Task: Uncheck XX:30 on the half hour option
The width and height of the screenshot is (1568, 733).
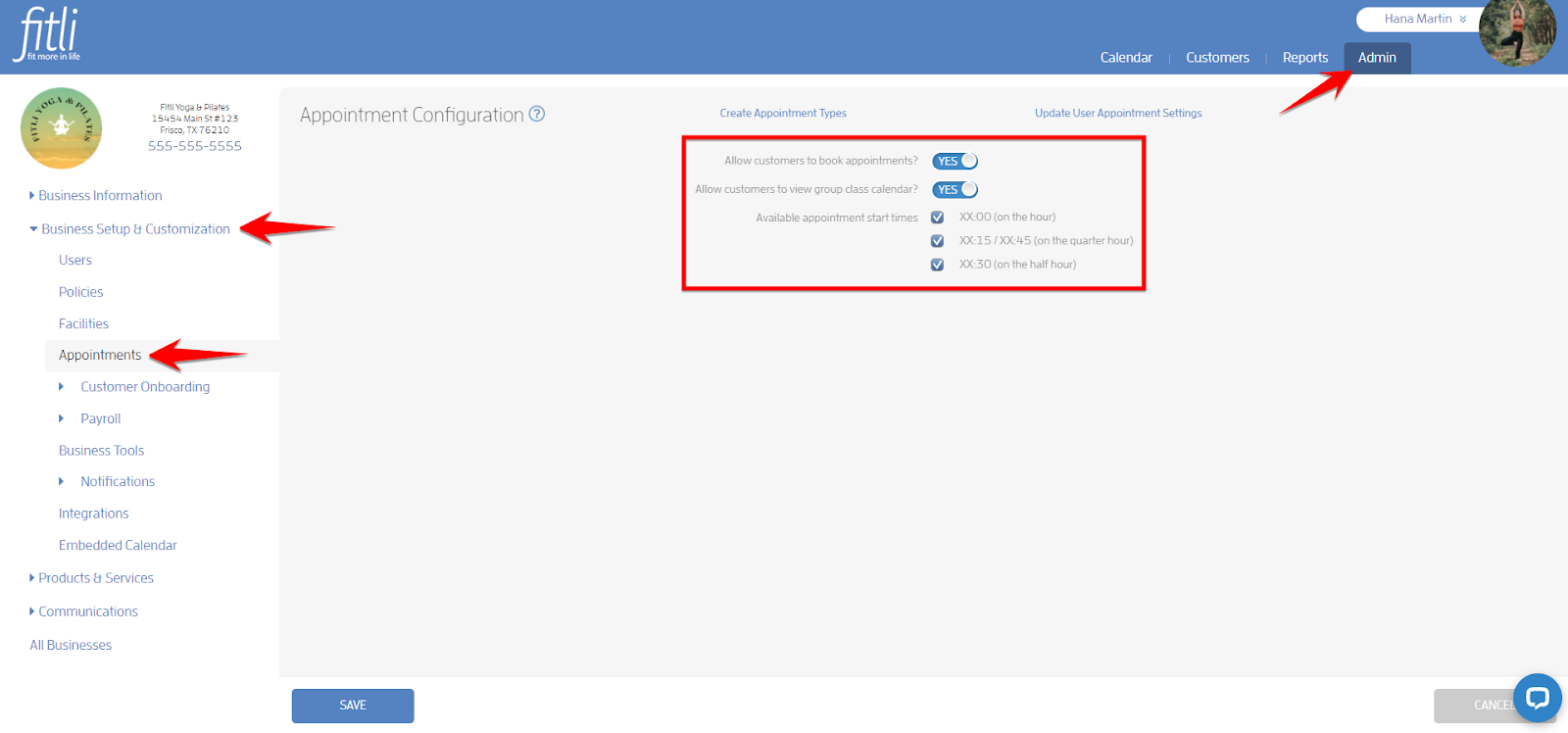Action: [938, 265]
